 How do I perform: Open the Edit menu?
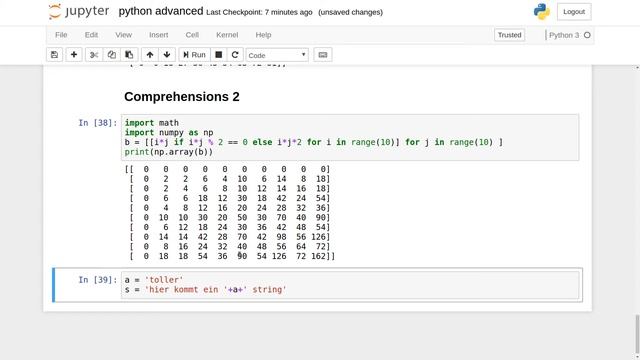pos(91,35)
